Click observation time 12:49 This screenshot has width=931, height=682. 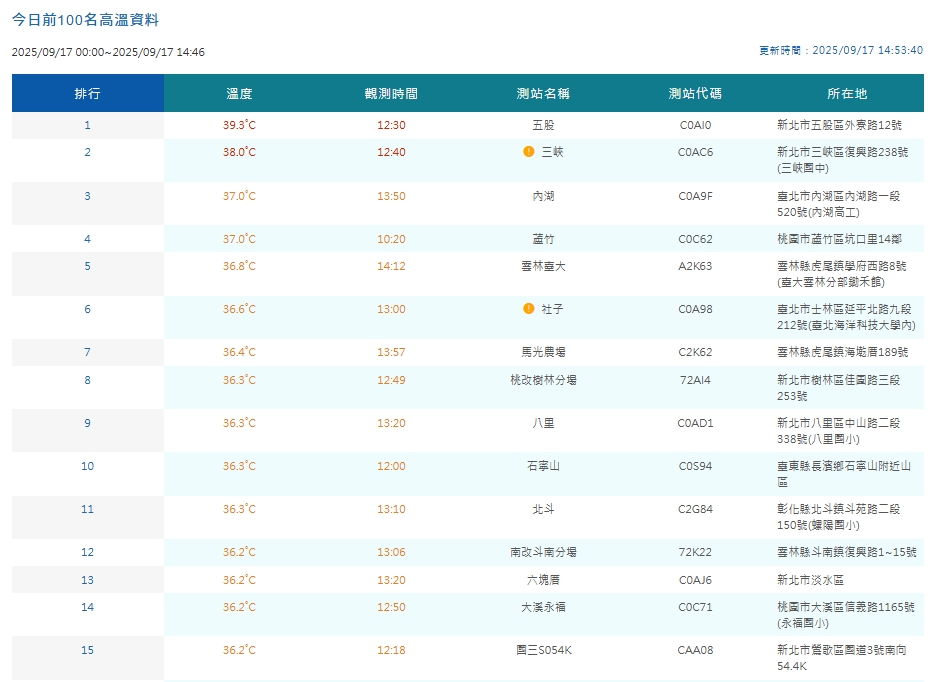coord(391,380)
